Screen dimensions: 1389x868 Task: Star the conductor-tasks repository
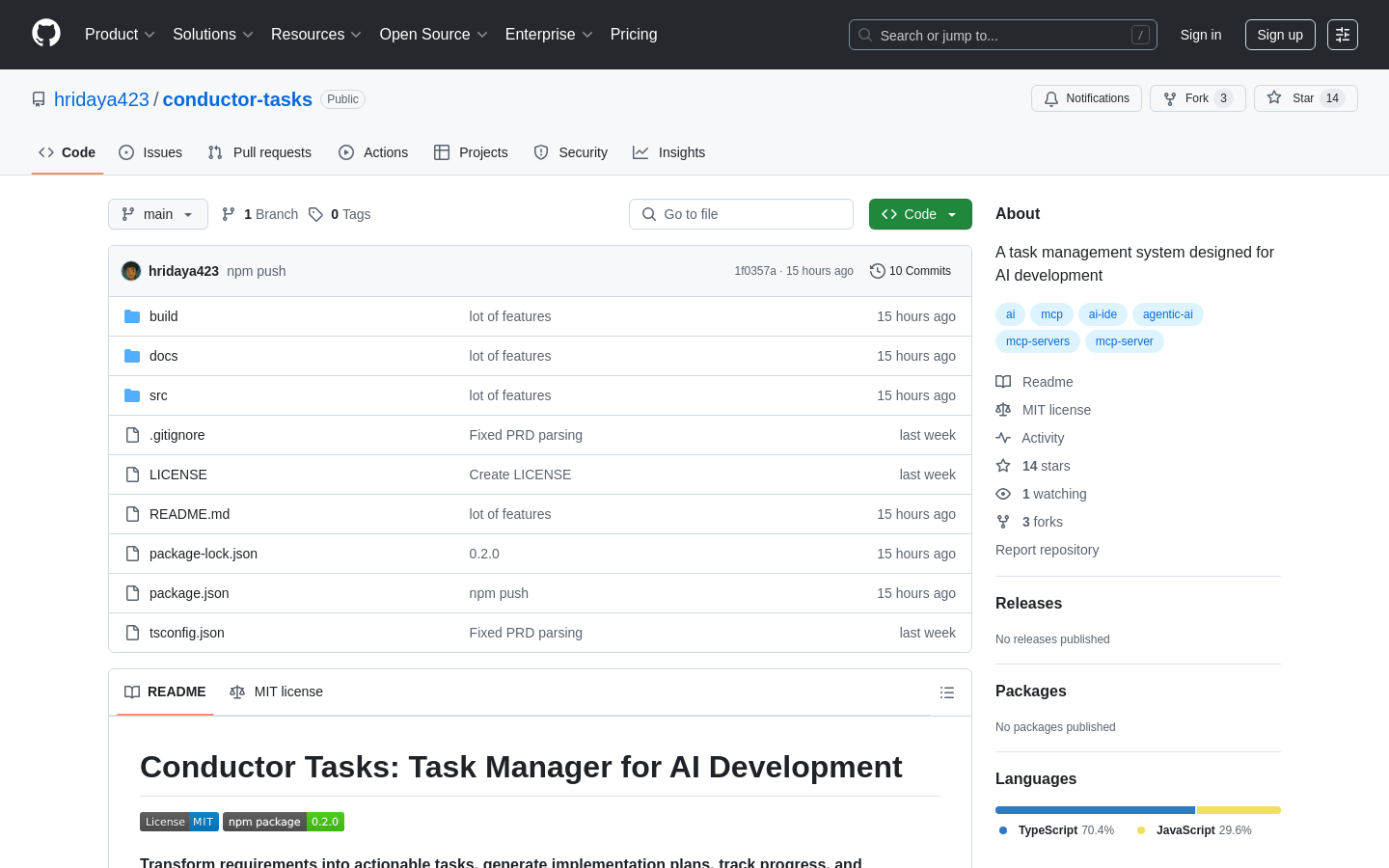1305,98
